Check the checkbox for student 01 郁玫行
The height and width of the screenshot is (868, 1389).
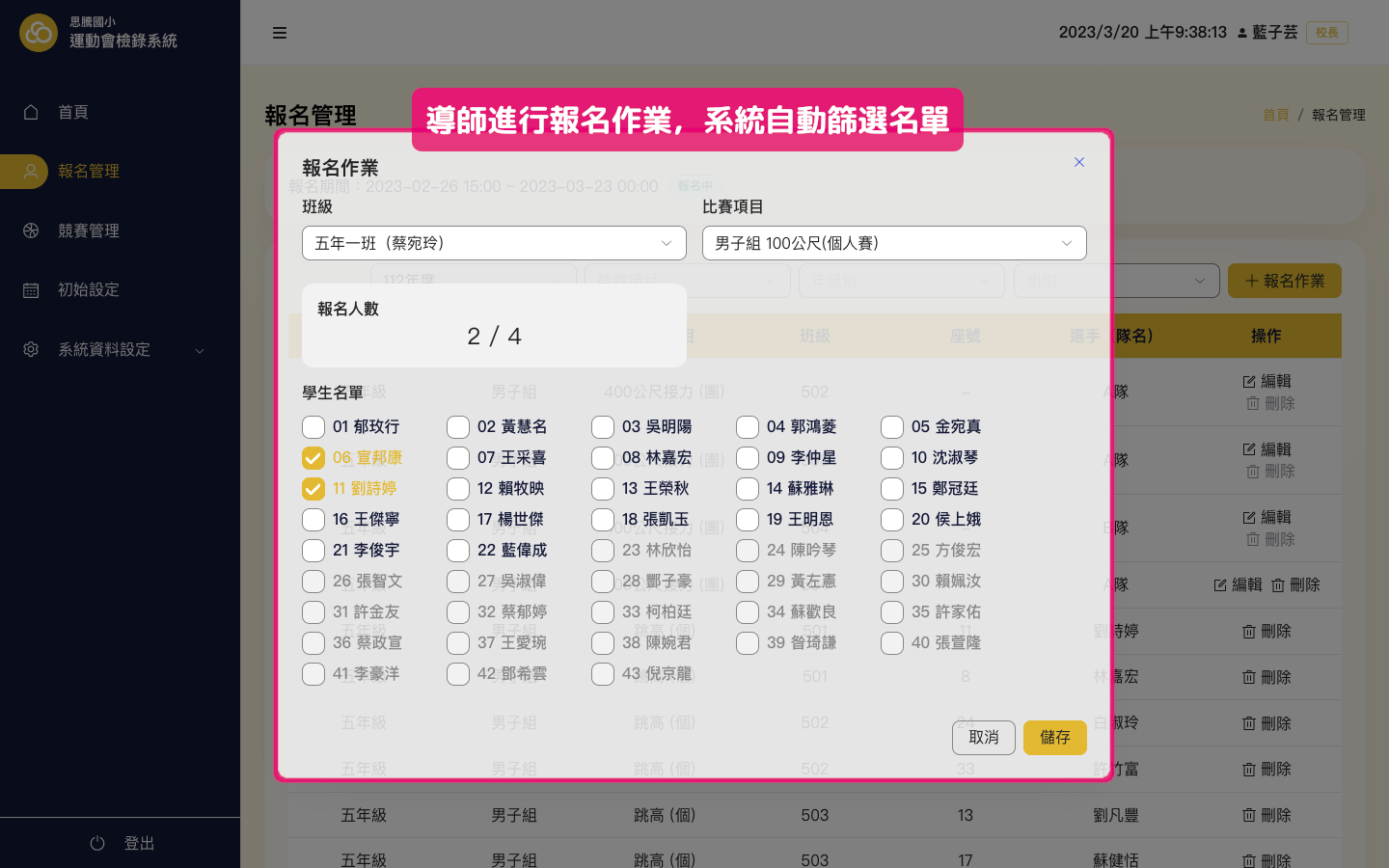pos(313,426)
